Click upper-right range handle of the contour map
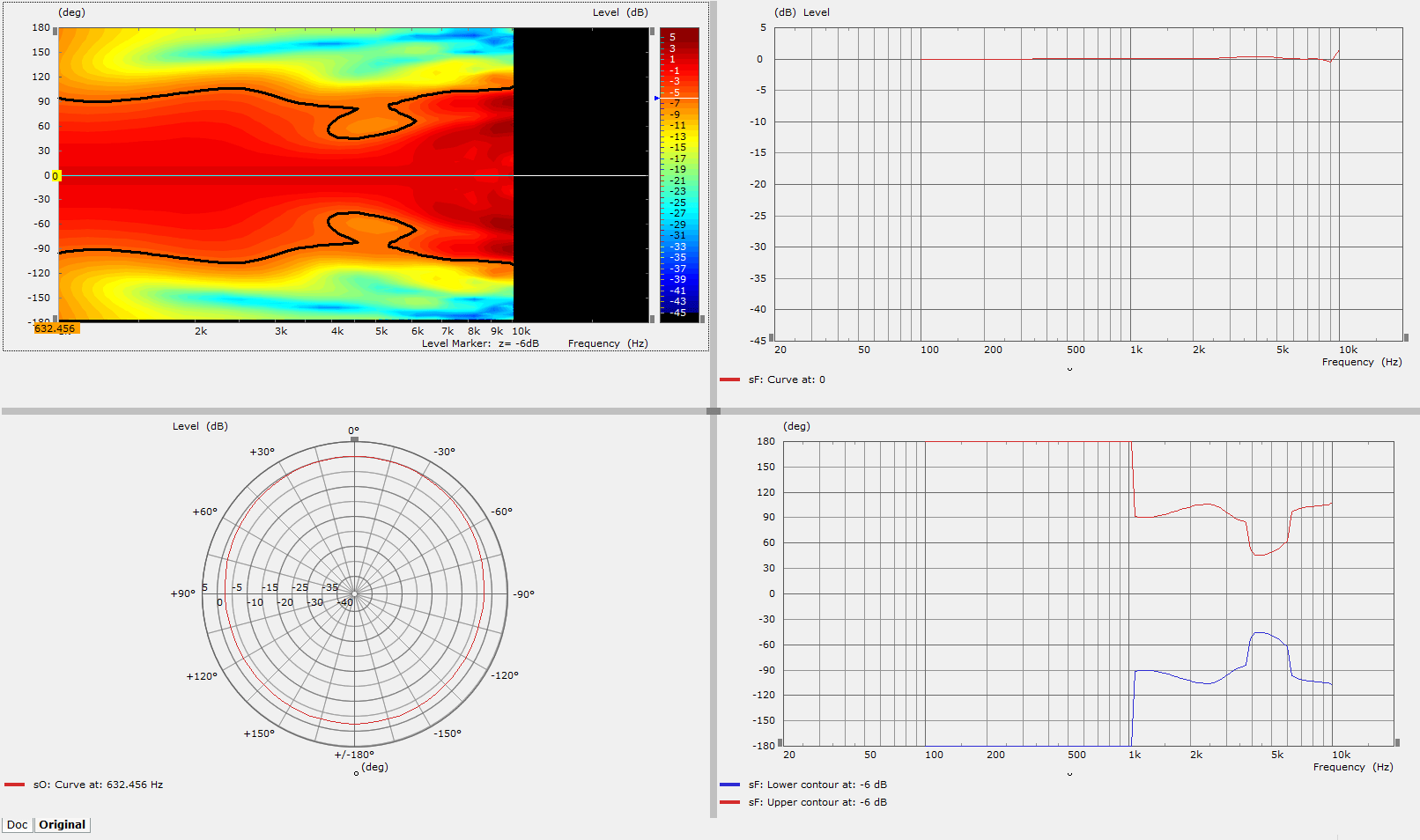The width and height of the screenshot is (1420, 840). pyautogui.click(x=652, y=31)
